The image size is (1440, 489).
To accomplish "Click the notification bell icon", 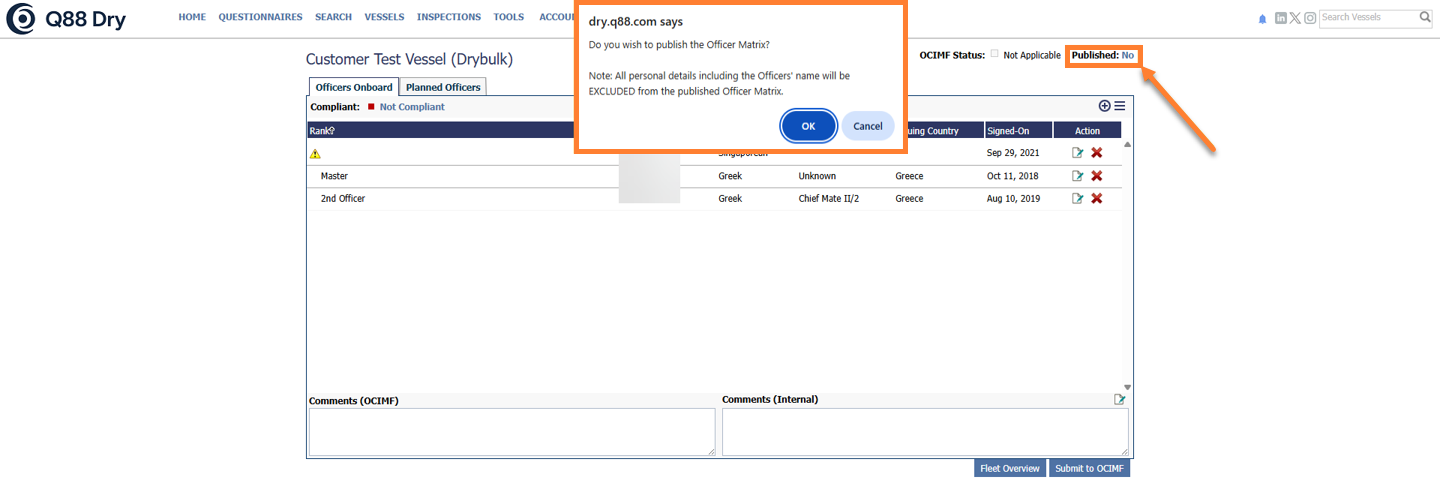I will 1262,18.
